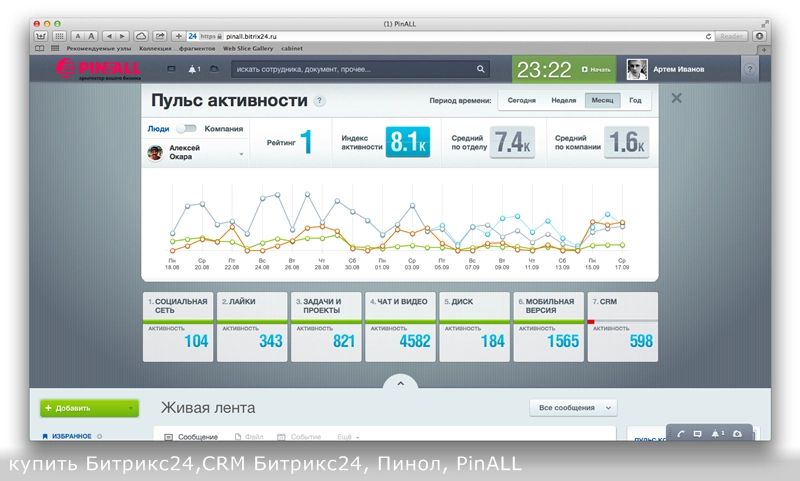Collapse the pulse panel with the up chevron
This screenshot has width=800, height=481.
pyautogui.click(x=400, y=383)
